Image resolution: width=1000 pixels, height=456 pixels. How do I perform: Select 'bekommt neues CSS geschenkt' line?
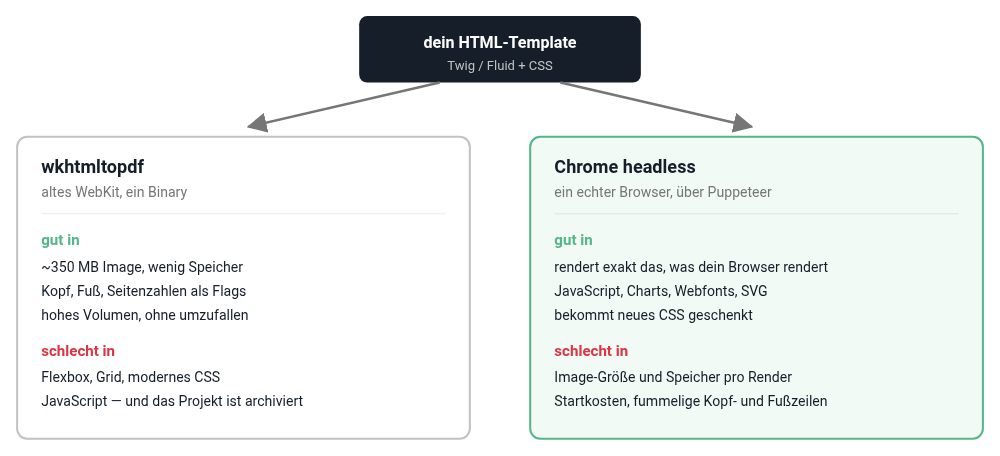[x=653, y=315]
